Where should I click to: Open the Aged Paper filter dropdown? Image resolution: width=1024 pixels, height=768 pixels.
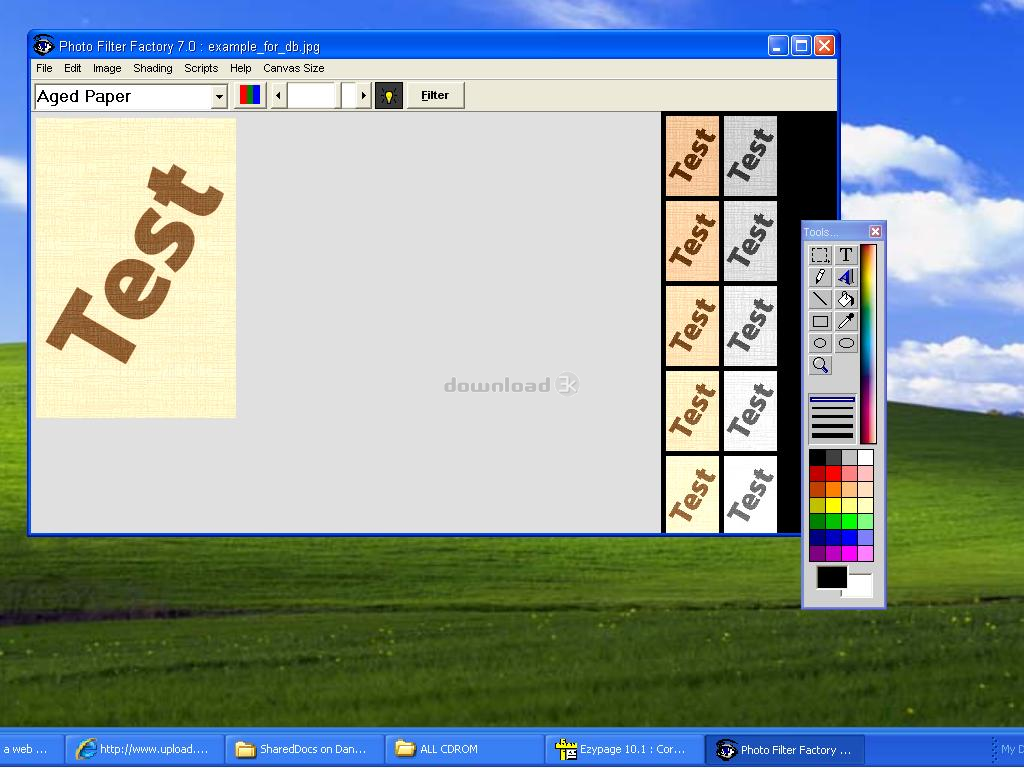tap(219, 97)
